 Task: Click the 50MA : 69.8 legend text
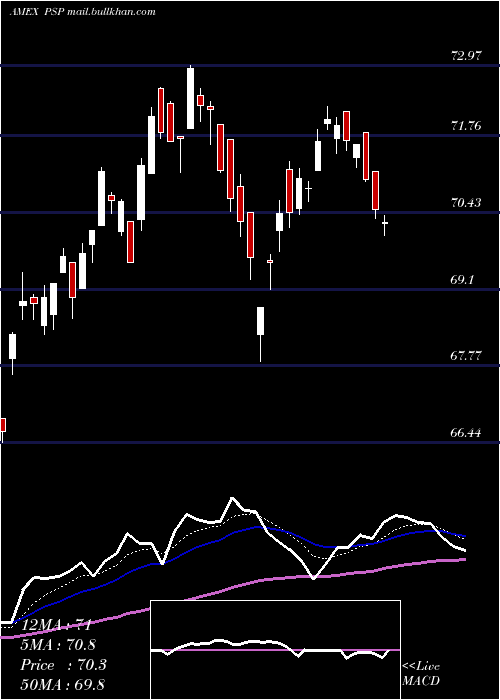pyautogui.click(x=62, y=684)
